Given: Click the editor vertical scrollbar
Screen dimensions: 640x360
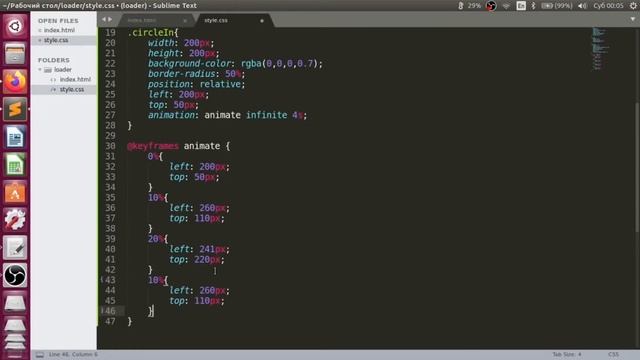Looking at the screenshot, I should tap(637, 167).
